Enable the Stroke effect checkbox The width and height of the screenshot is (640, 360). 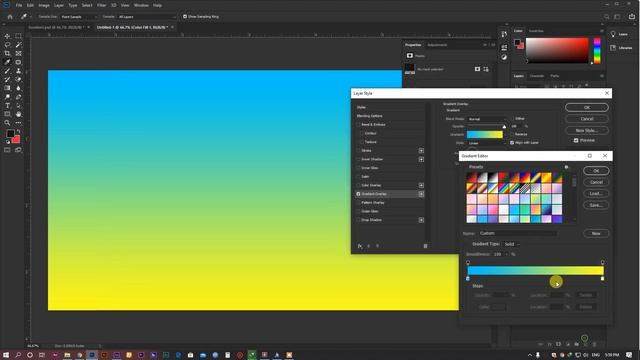[x=358, y=151]
